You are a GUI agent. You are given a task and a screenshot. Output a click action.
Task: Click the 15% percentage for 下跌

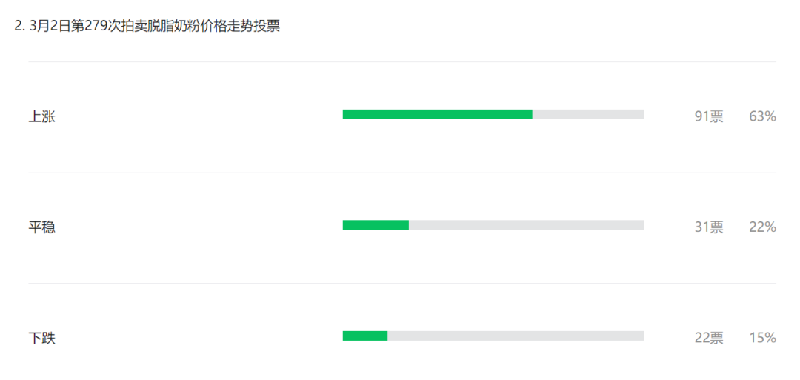click(763, 338)
